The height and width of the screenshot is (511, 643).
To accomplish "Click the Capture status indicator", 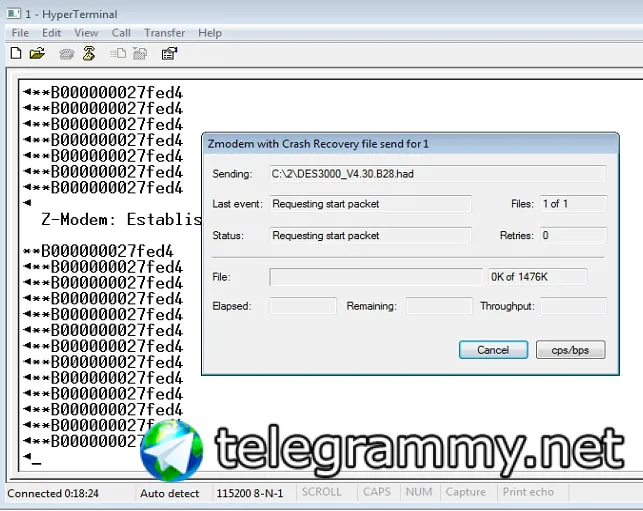I will click(x=466, y=492).
